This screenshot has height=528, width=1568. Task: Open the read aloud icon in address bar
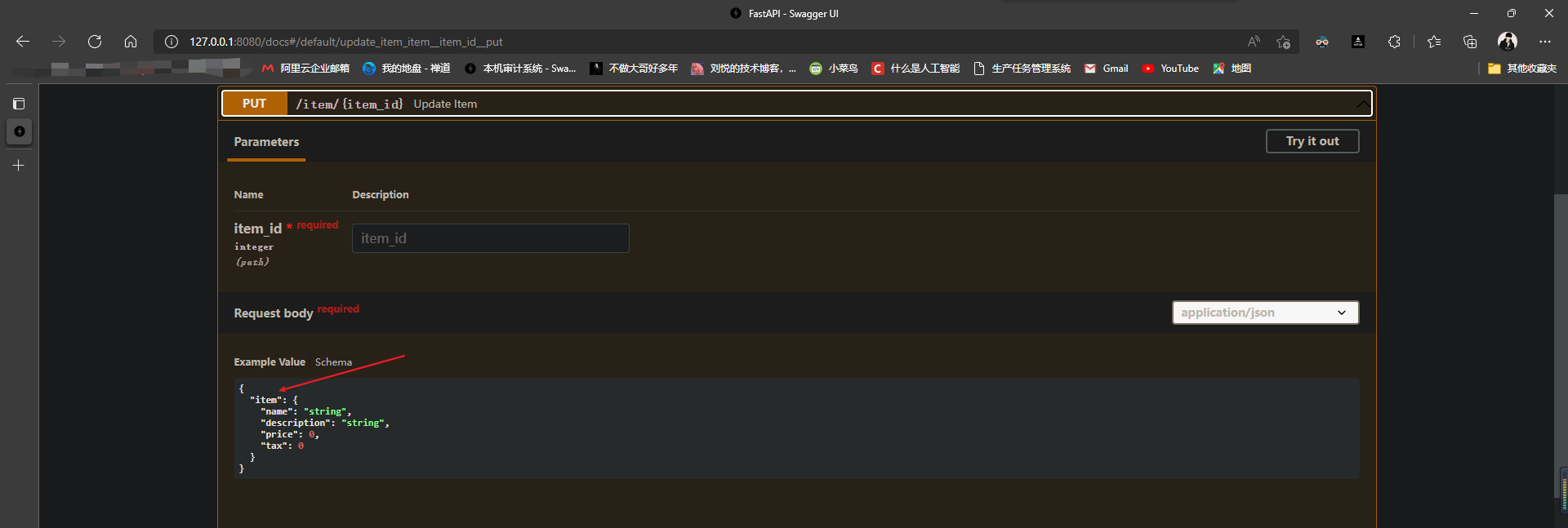(x=1254, y=42)
